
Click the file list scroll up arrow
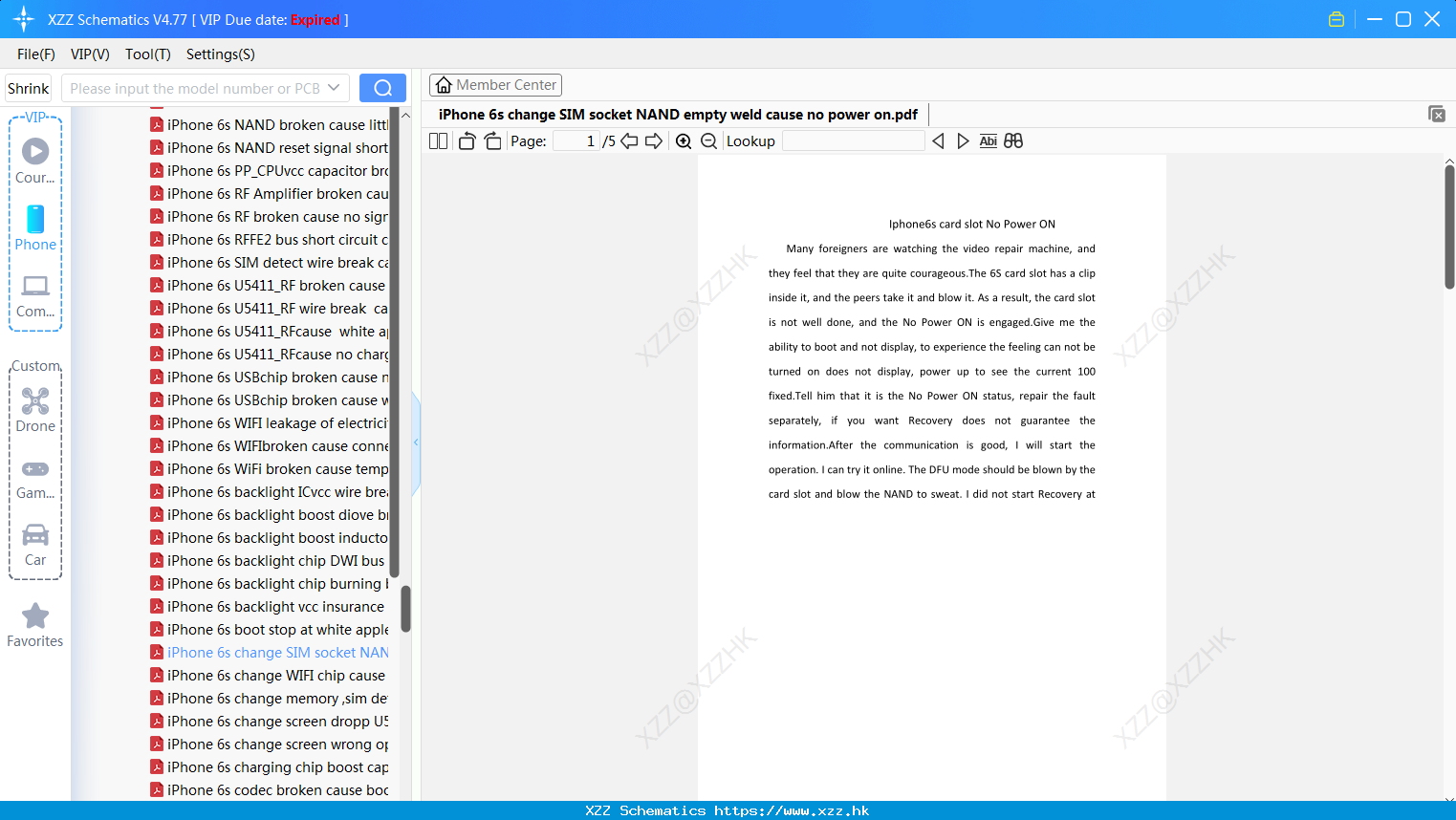point(405,115)
